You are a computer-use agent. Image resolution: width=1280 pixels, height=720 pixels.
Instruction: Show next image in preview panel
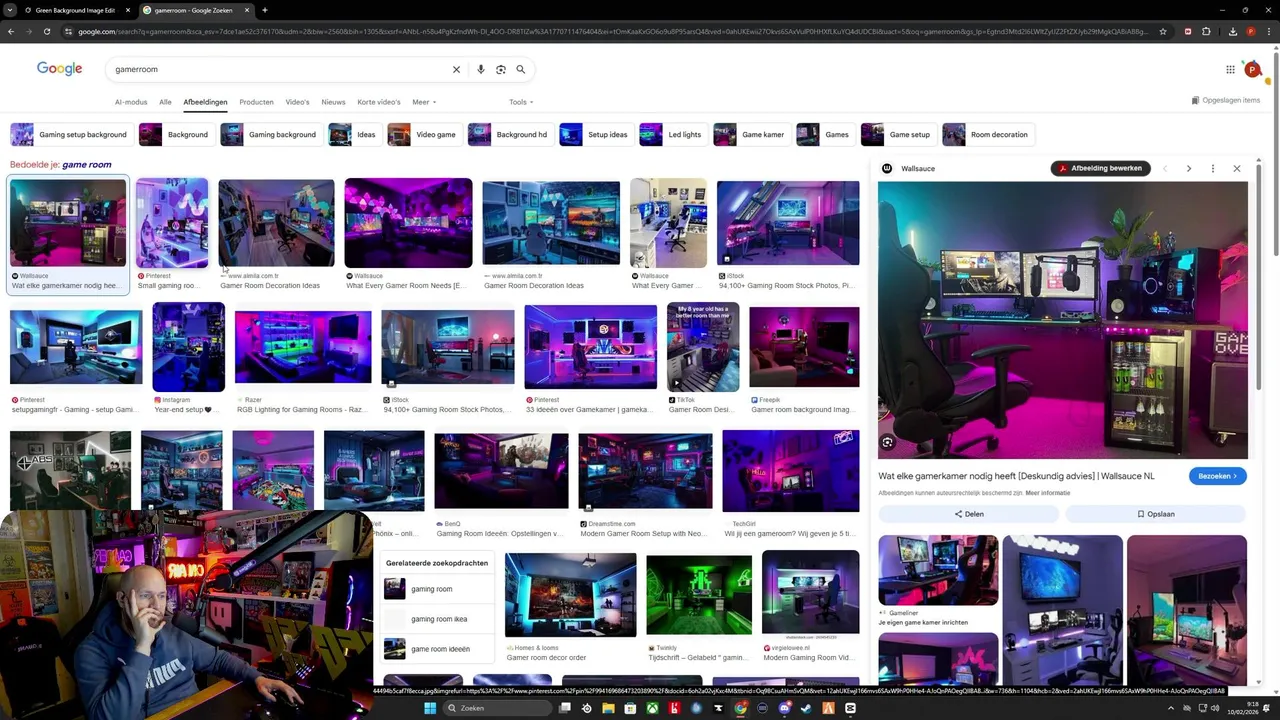pyautogui.click(x=1189, y=169)
